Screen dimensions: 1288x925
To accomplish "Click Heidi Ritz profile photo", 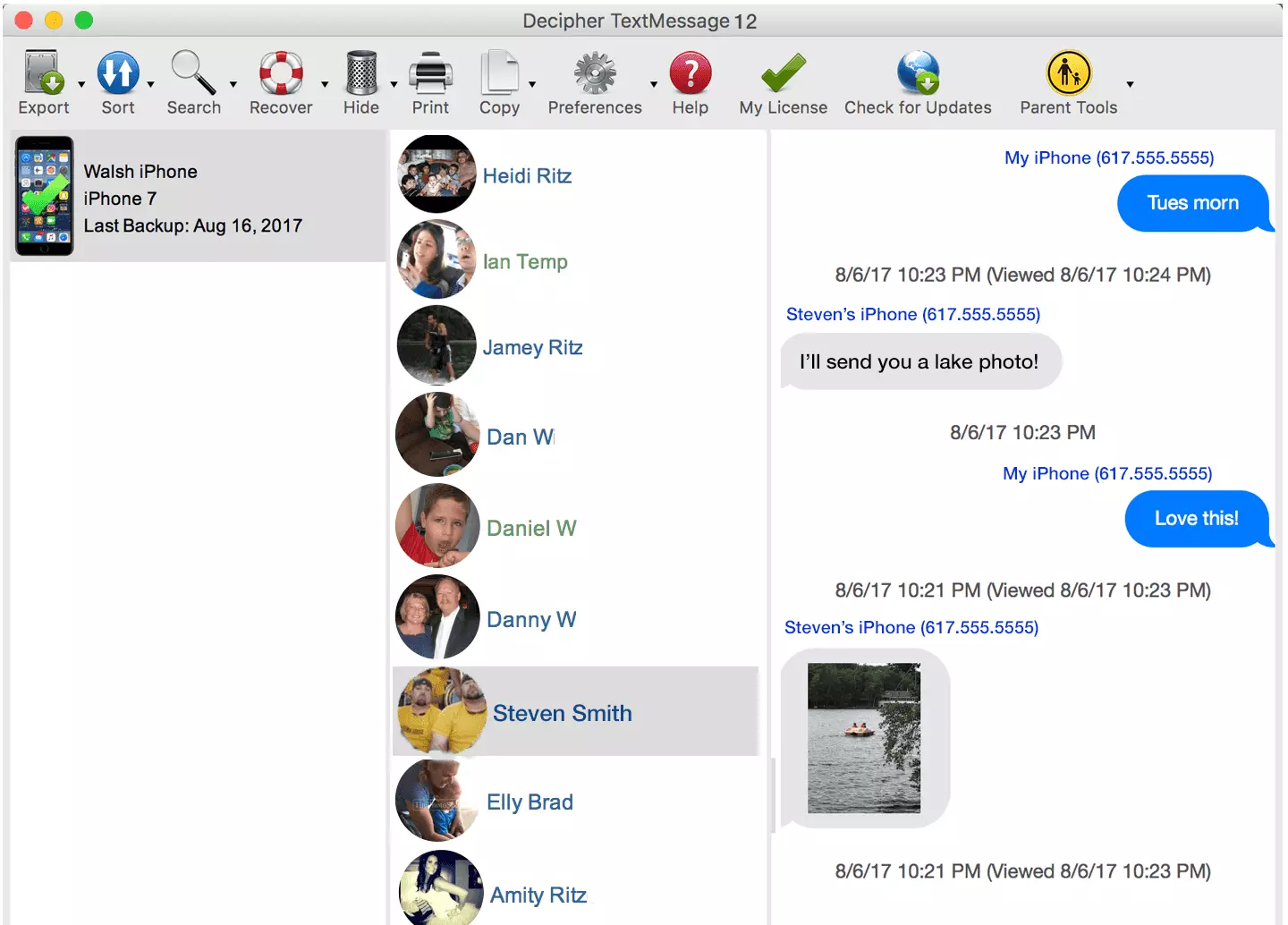I will click(437, 174).
